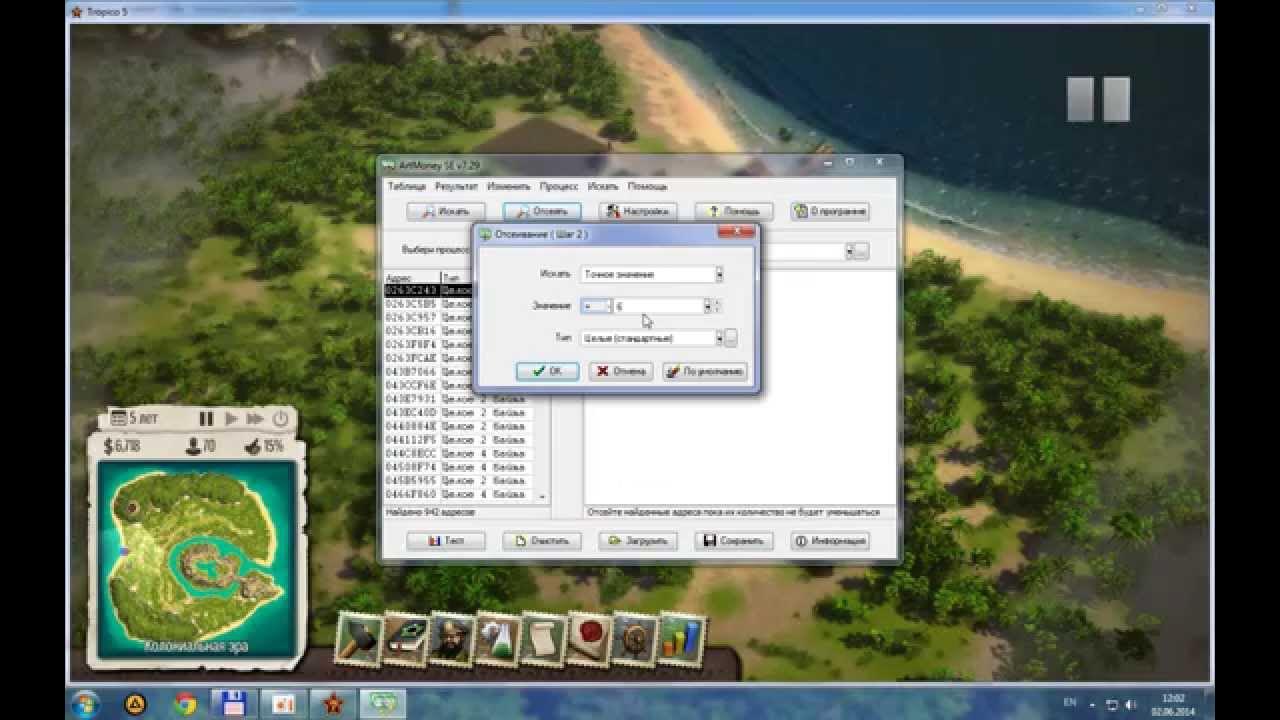The image size is (1280, 720).
Task: Click the treasury dollar amount
Action: pos(122,446)
